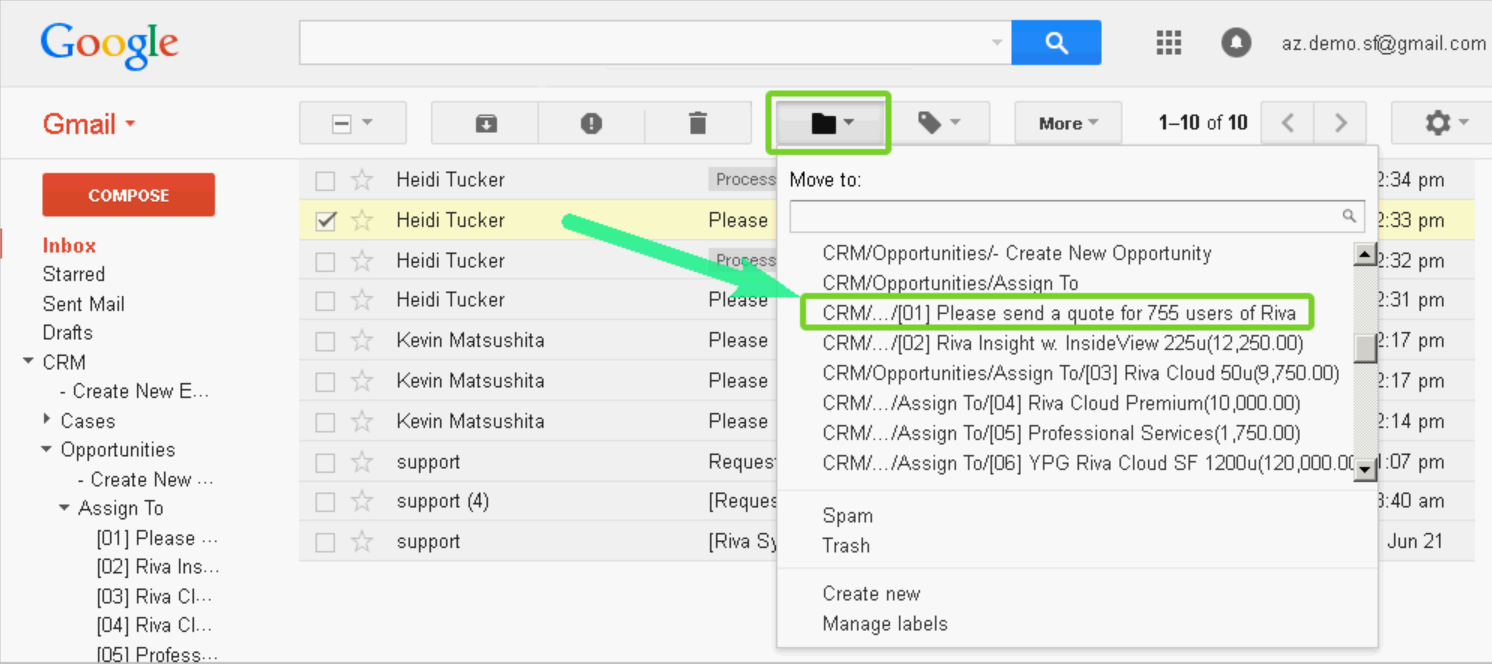Tick the checkbox for the support 1:07 pm email
Viewport: 1492px width, 664px height.
click(325, 463)
